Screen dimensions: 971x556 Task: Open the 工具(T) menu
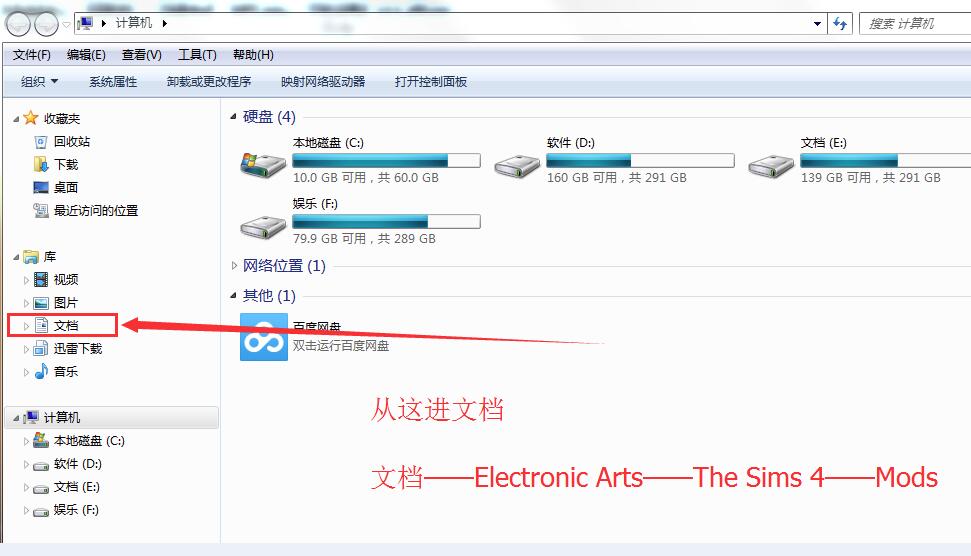point(197,55)
